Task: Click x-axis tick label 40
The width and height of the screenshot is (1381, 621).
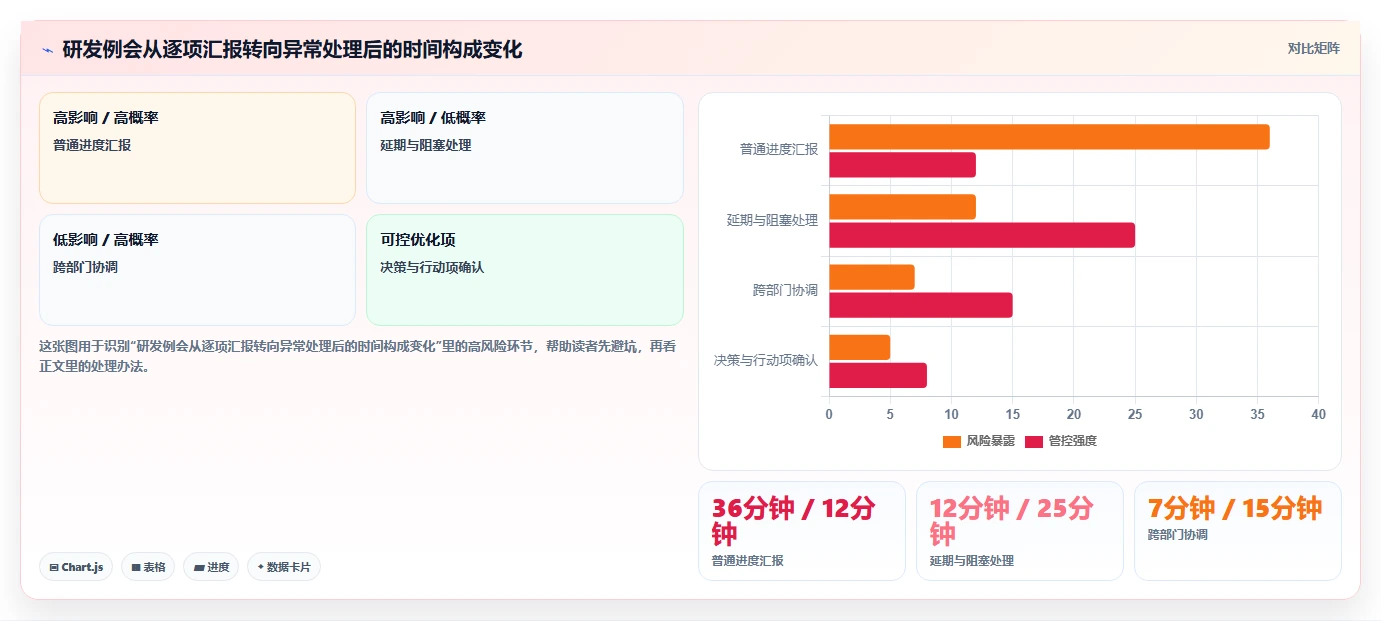Action: 1318,414
